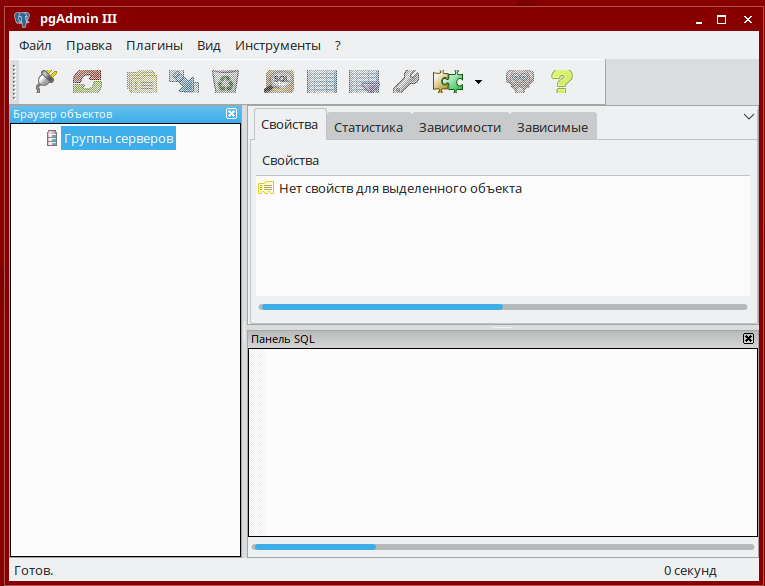Open the plugins dropdown arrow
Screen dimensions: 765x586
(479, 81)
